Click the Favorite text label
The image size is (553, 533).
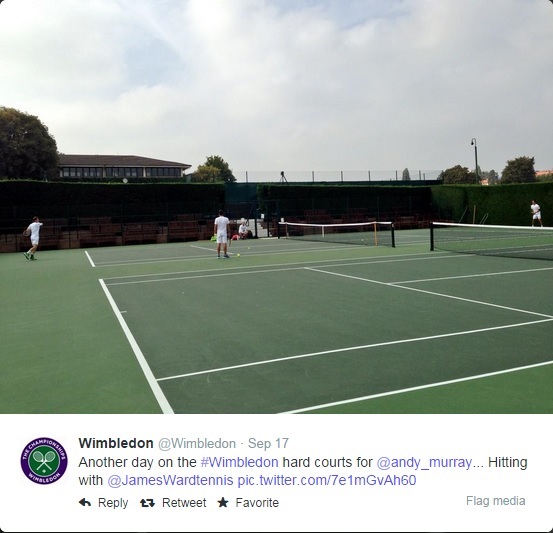(x=257, y=502)
